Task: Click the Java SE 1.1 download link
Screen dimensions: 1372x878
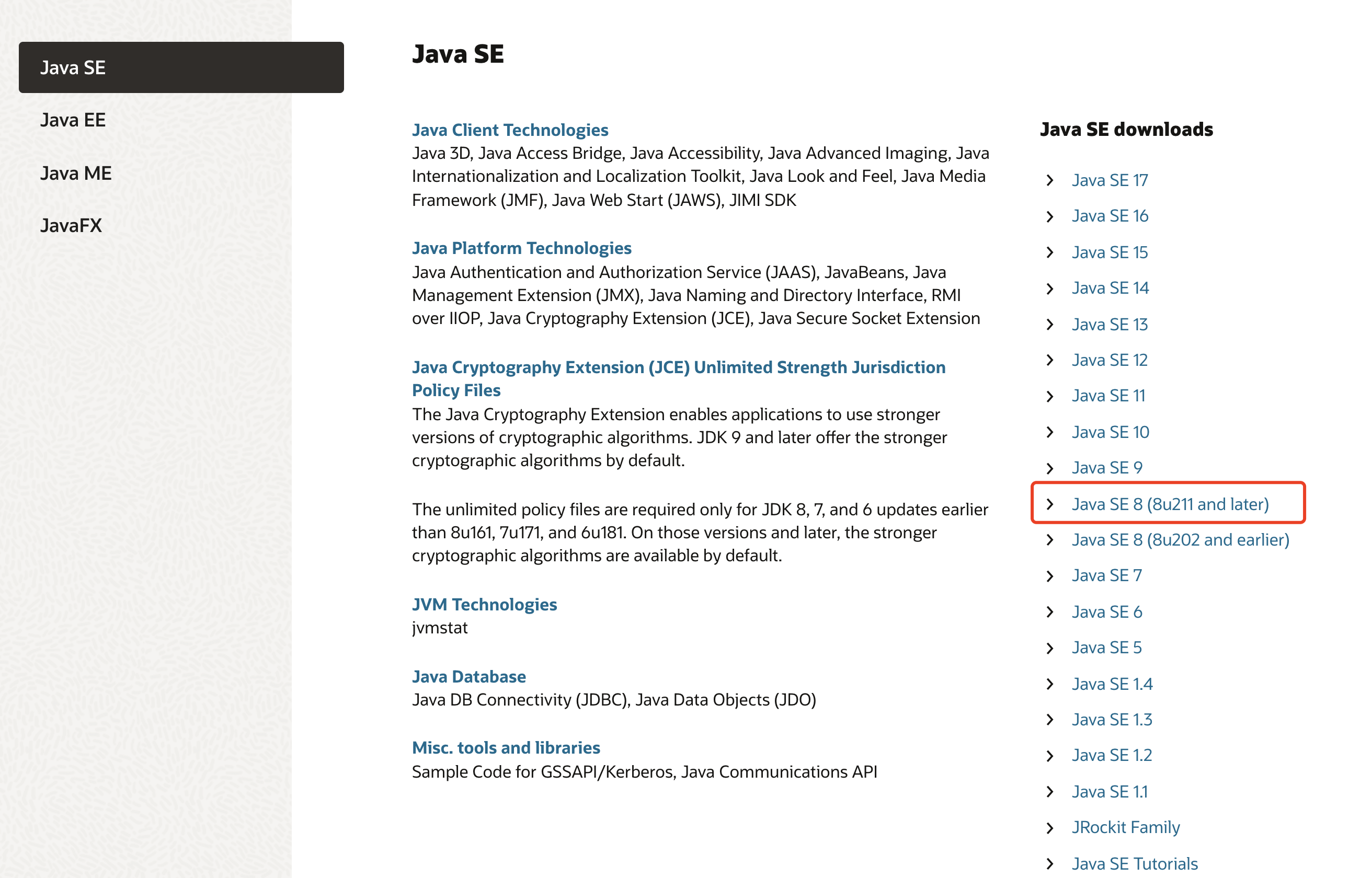Action: click(x=1110, y=792)
